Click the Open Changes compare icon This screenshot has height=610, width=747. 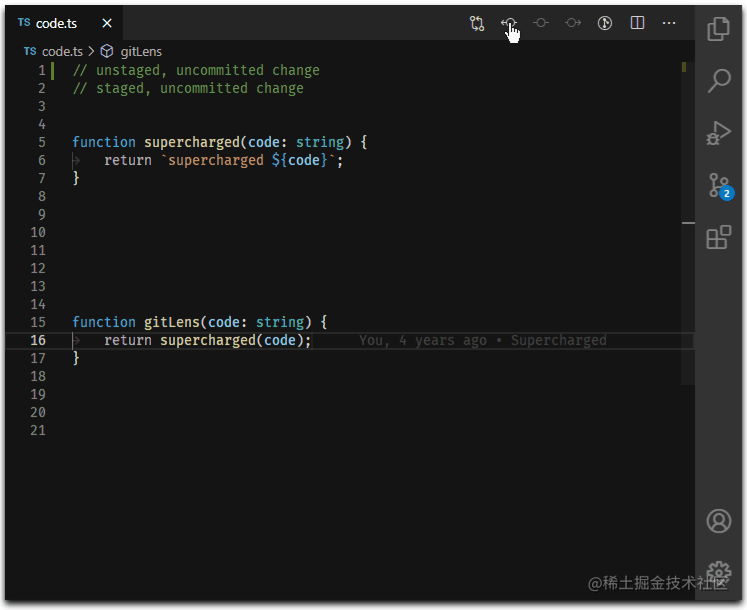pyautogui.click(x=477, y=23)
